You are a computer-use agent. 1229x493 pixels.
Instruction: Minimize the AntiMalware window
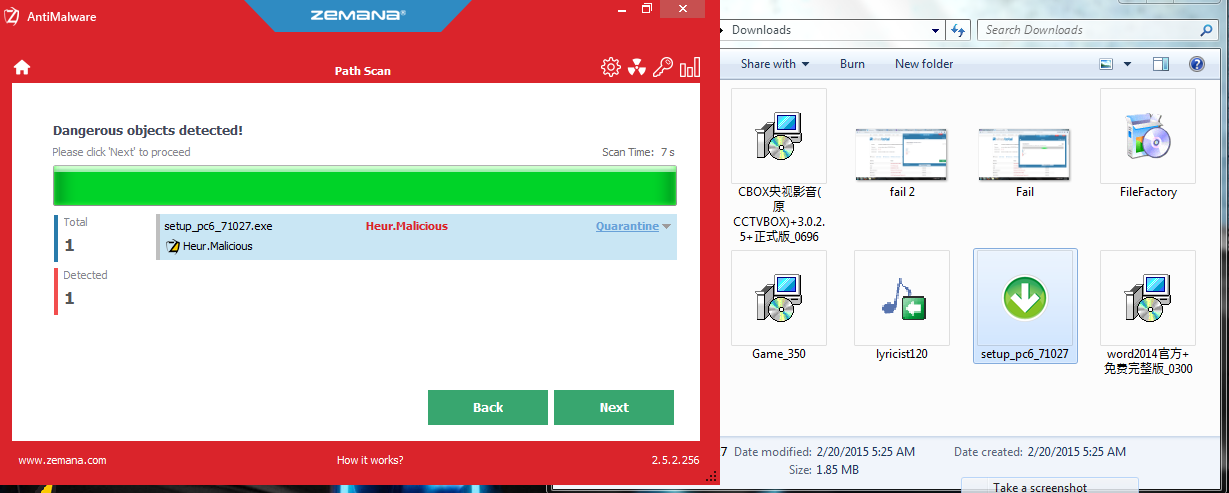click(x=621, y=9)
